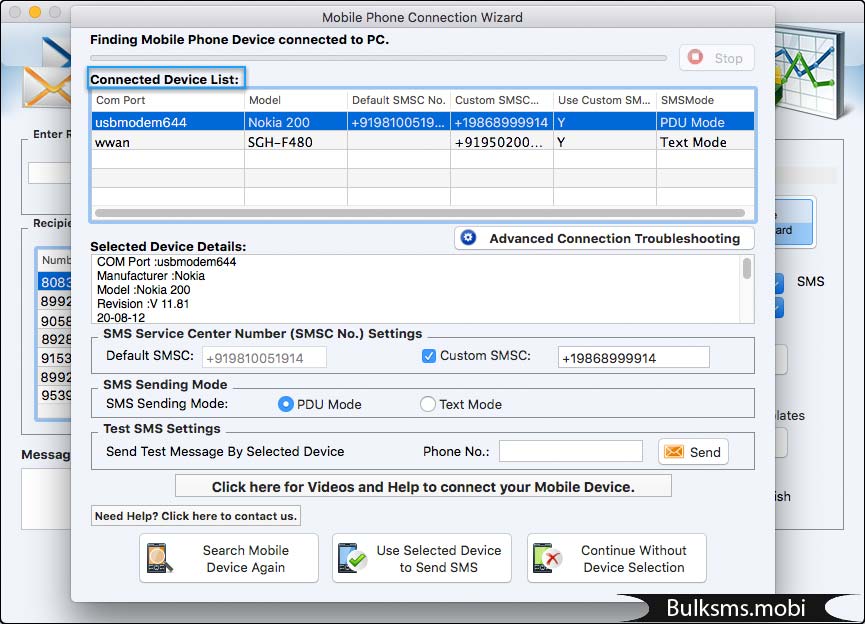865x624 pixels.
Task: Click the Advanced Connection Troubleshooting gear icon
Action: (468, 238)
